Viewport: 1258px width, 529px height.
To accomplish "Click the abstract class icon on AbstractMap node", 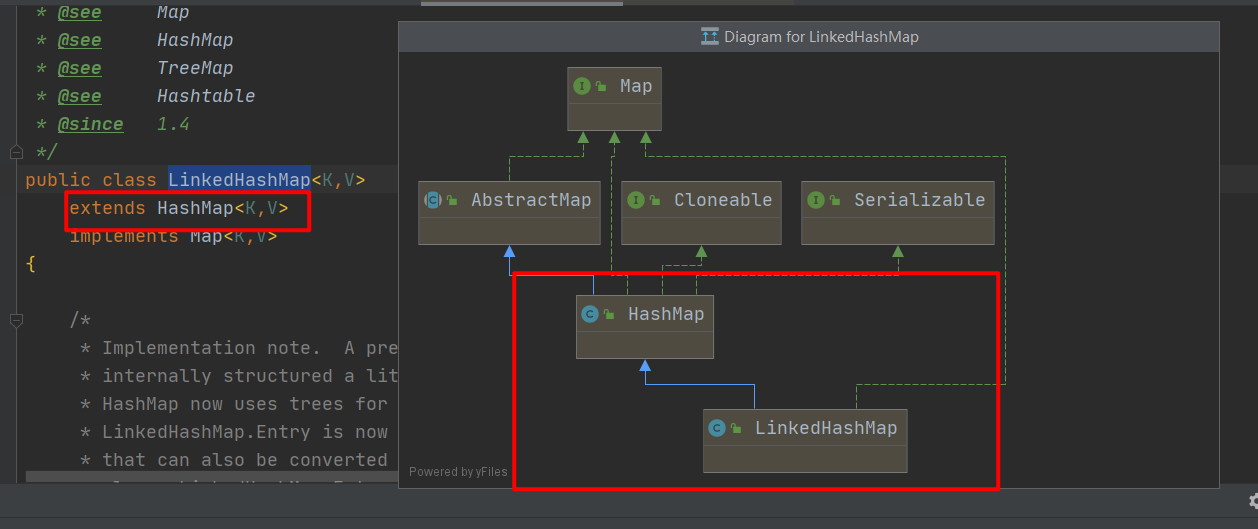I will pyautogui.click(x=434, y=200).
